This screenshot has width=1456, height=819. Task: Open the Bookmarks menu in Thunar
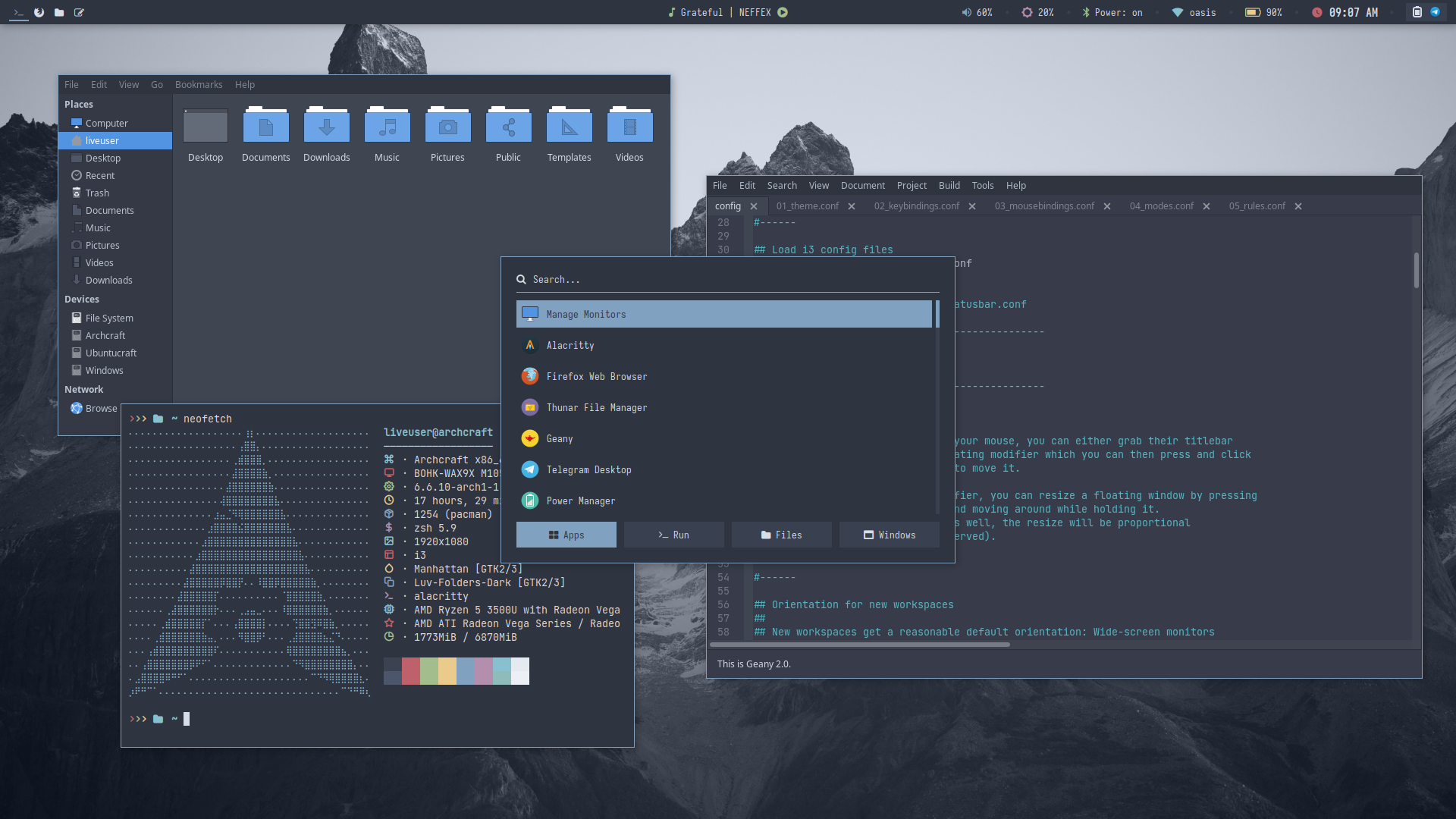[x=199, y=85]
